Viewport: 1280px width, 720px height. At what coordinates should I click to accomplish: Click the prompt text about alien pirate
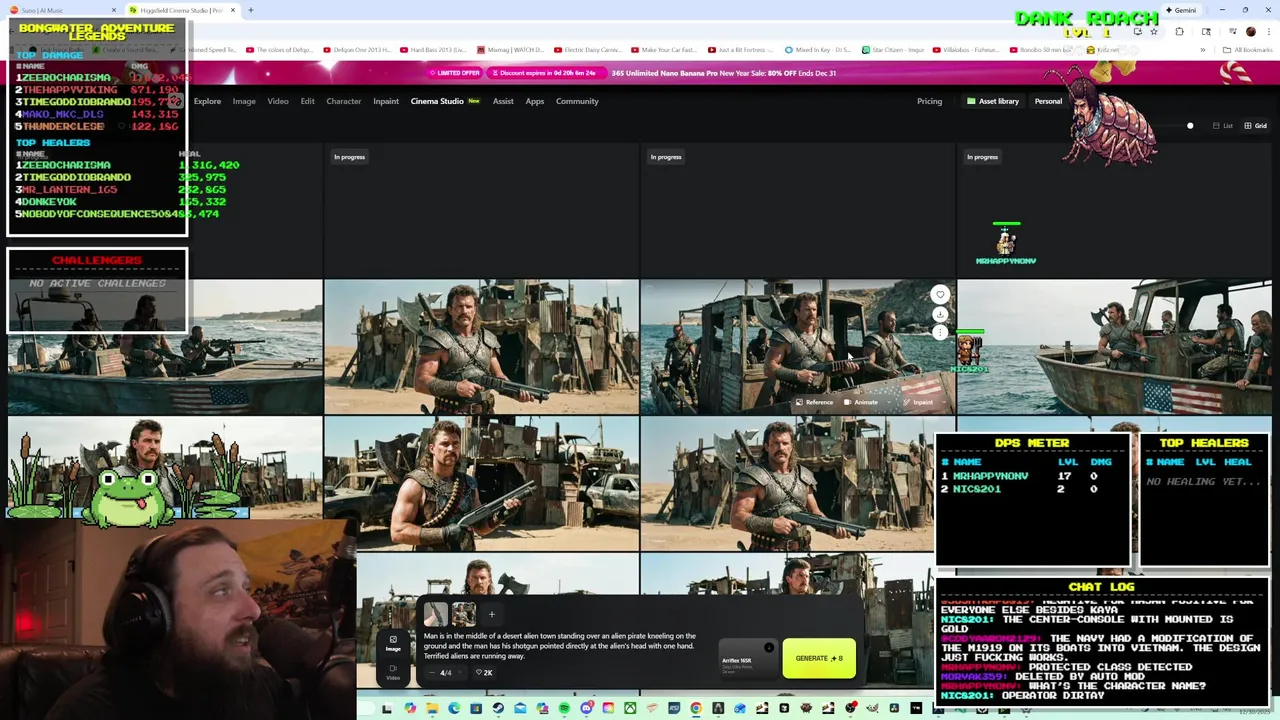559,646
